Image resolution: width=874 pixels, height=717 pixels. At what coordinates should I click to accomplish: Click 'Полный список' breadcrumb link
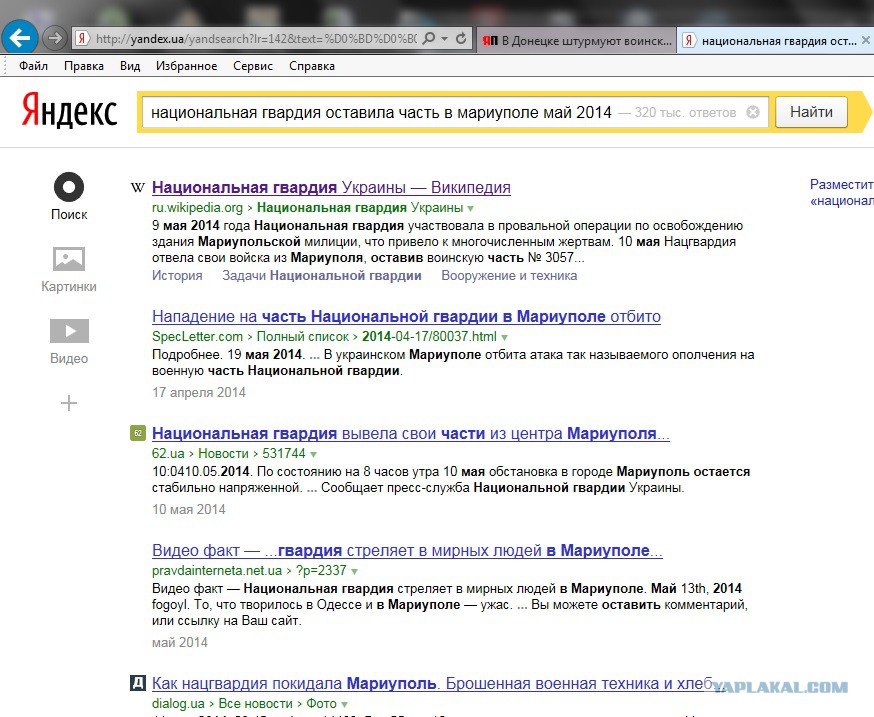click(x=303, y=337)
